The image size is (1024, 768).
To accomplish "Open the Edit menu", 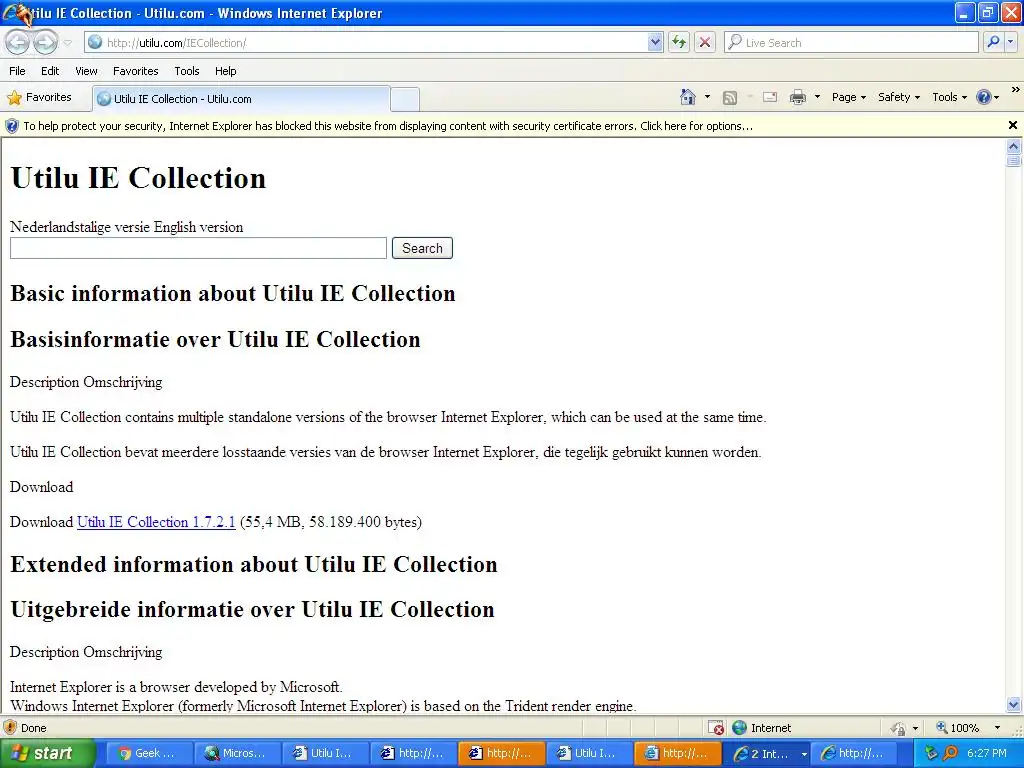I will click(x=50, y=71).
